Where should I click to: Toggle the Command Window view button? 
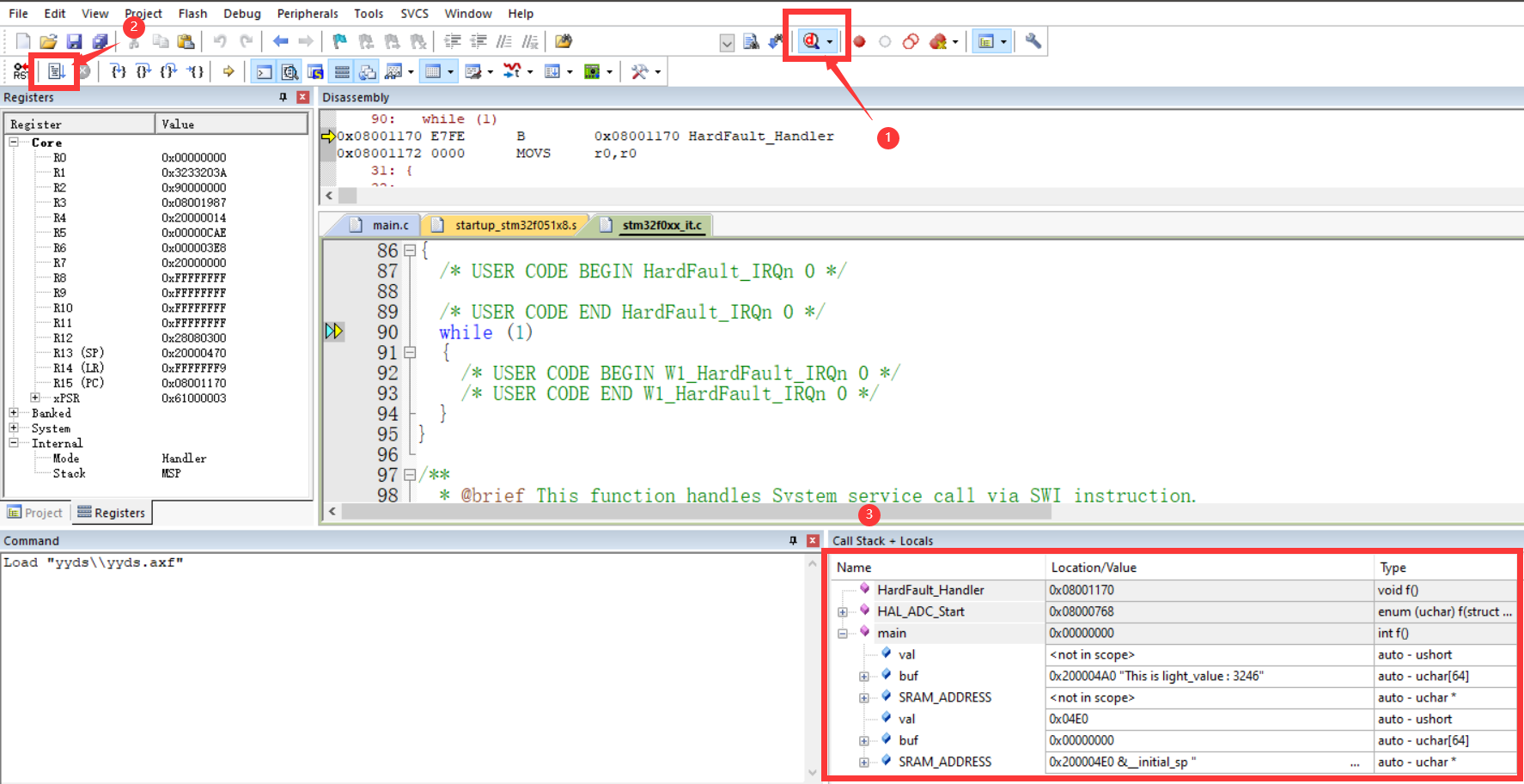265,72
